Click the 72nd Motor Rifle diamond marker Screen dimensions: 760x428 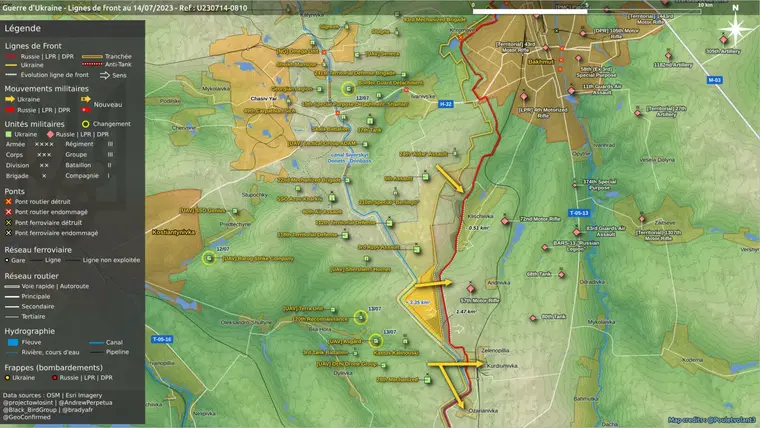505,221
